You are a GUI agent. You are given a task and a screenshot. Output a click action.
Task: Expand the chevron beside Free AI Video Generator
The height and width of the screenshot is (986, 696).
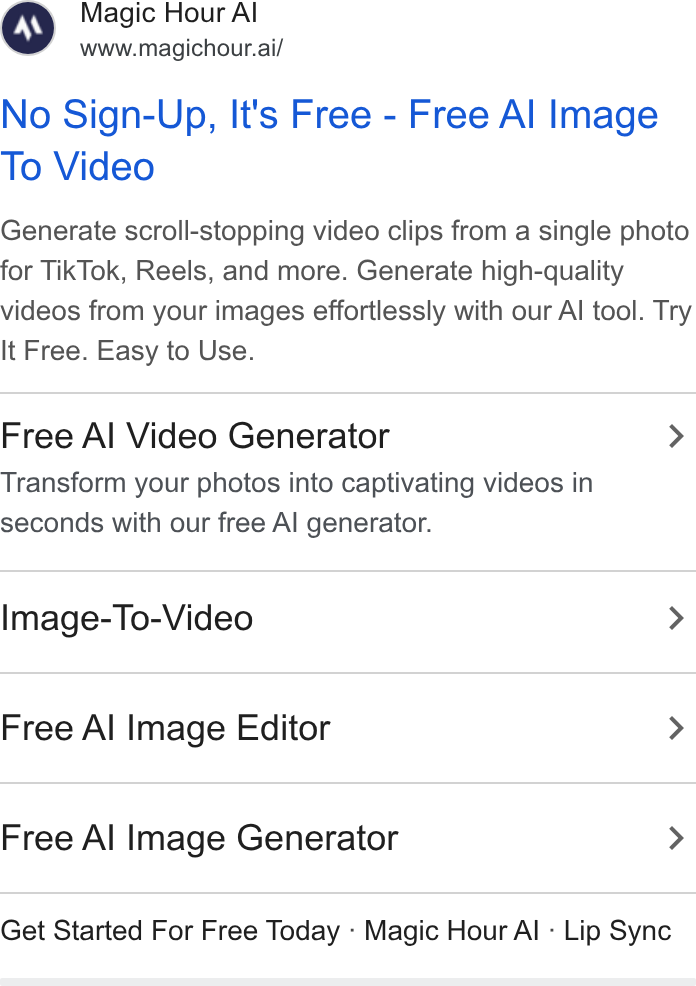click(x=676, y=436)
